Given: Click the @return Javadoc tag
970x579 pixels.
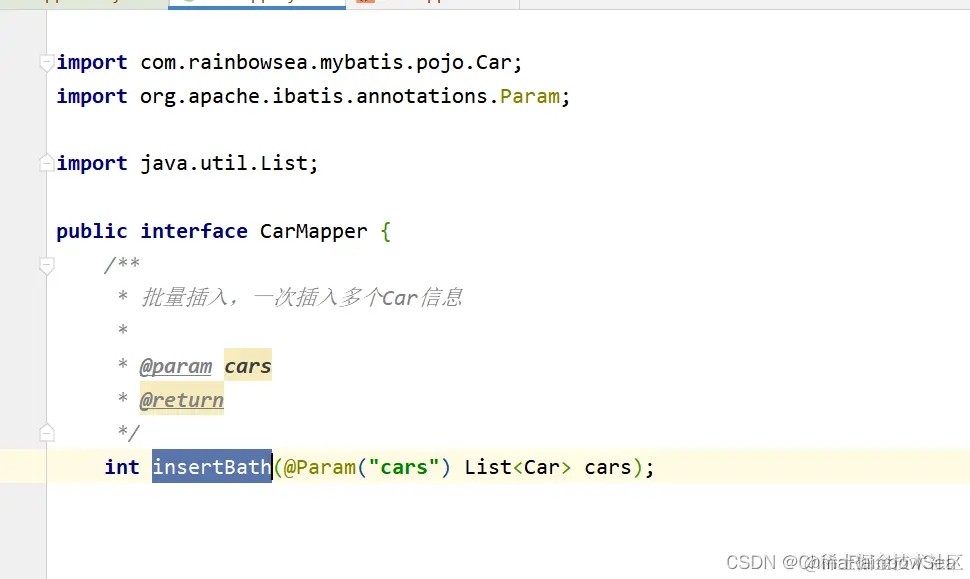Looking at the screenshot, I should coord(182,400).
